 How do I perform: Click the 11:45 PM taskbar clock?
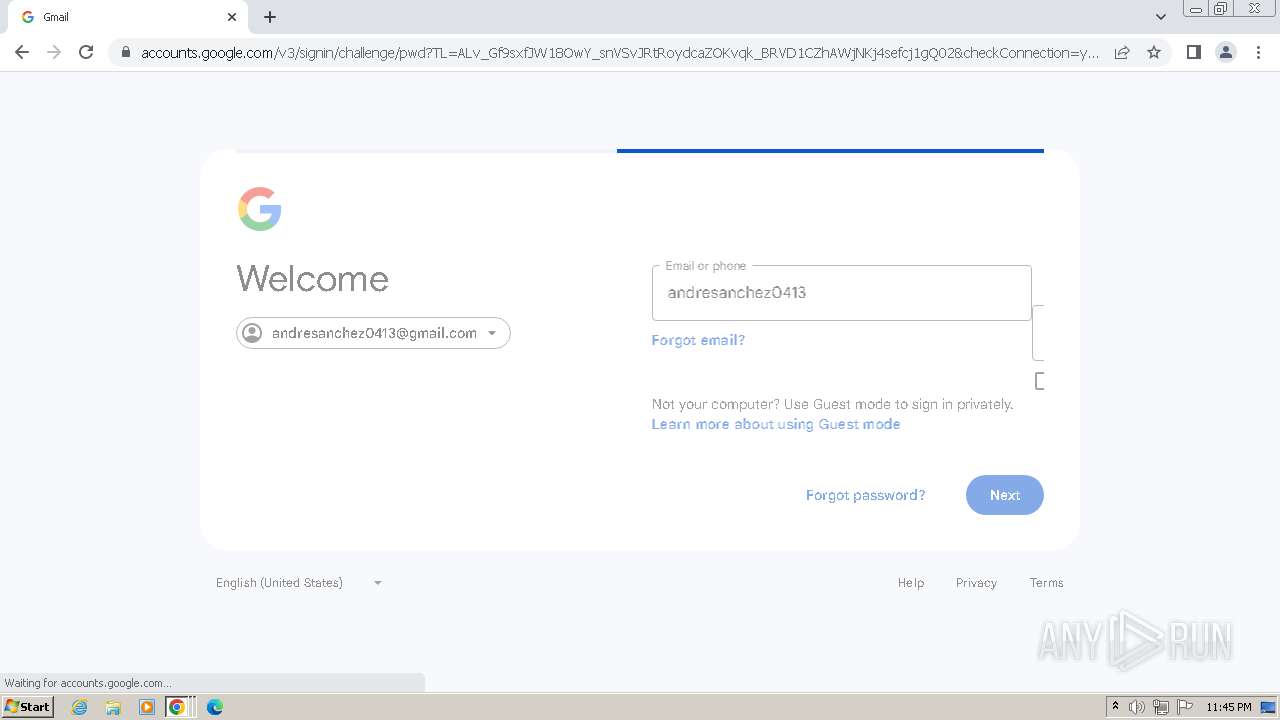1229,707
